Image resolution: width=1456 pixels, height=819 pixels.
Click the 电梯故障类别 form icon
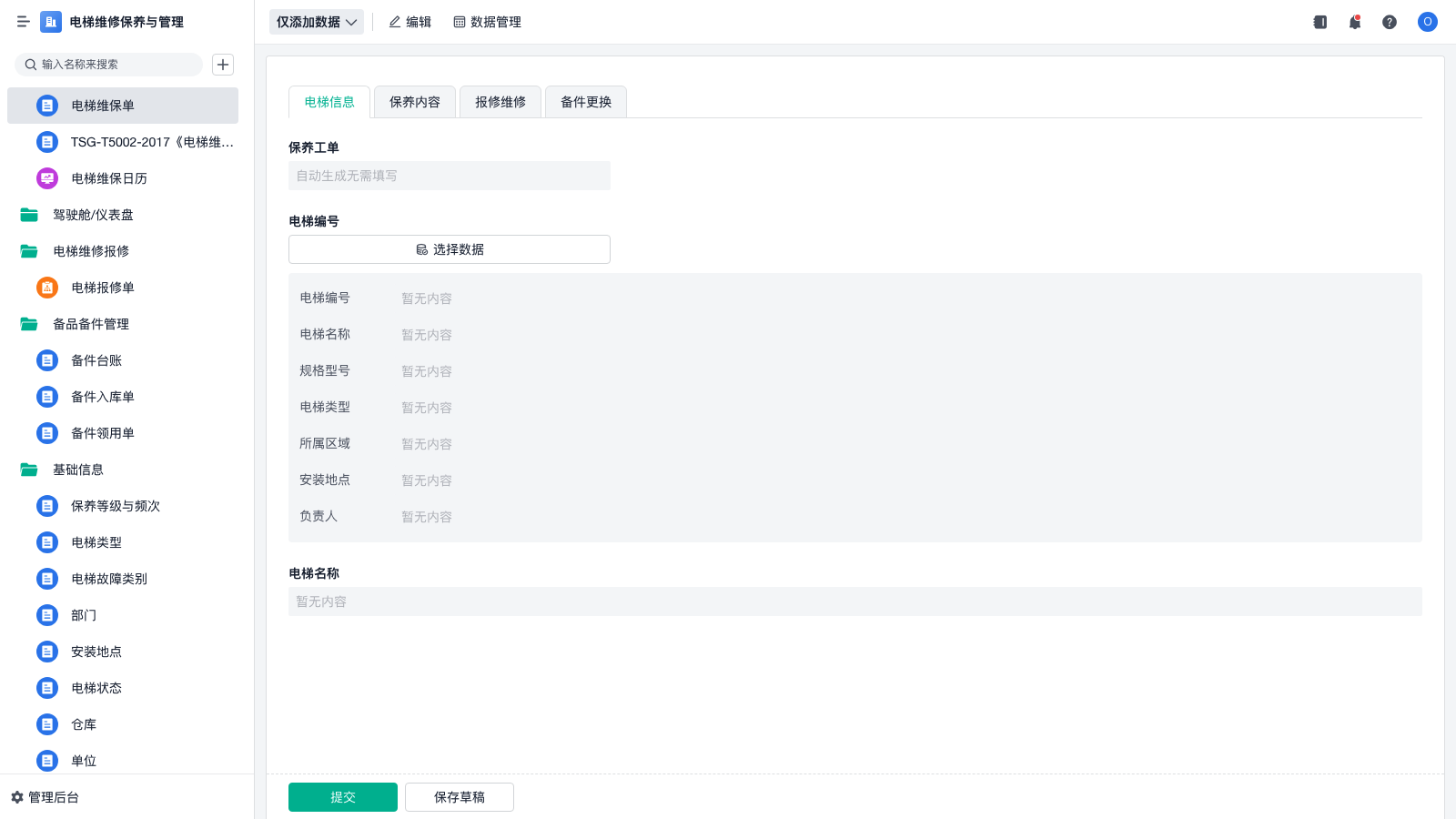coord(47,579)
